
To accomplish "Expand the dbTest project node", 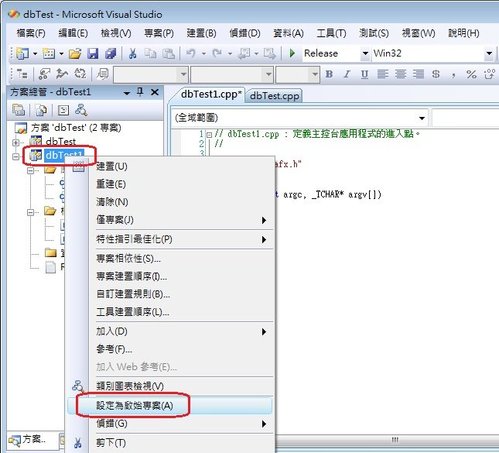I will pyautogui.click(x=16, y=142).
